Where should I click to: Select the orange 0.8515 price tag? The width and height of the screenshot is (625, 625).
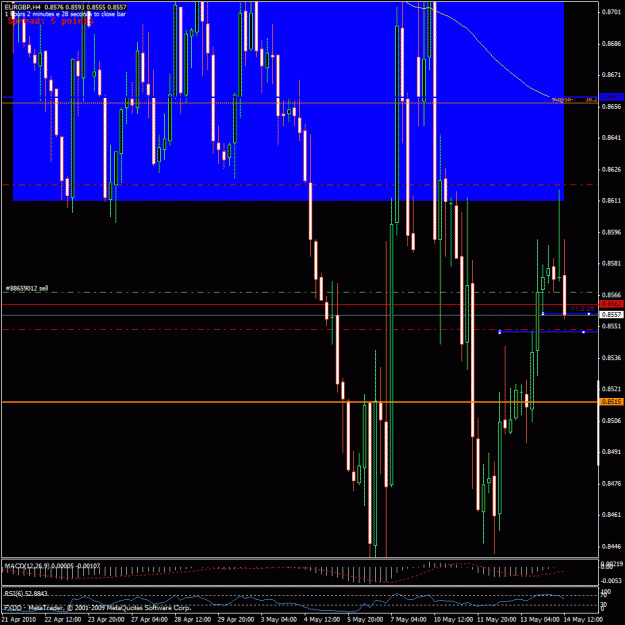pyautogui.click(x=611, y=402)
